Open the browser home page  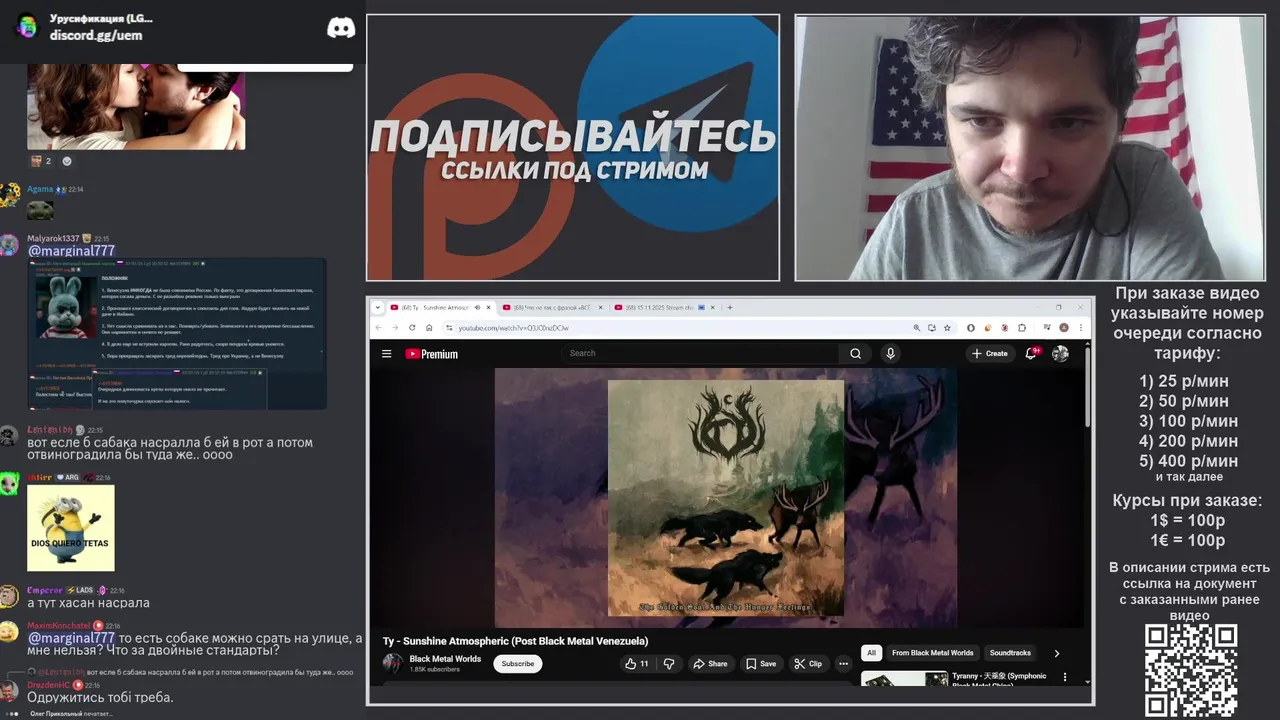(429, 327)
